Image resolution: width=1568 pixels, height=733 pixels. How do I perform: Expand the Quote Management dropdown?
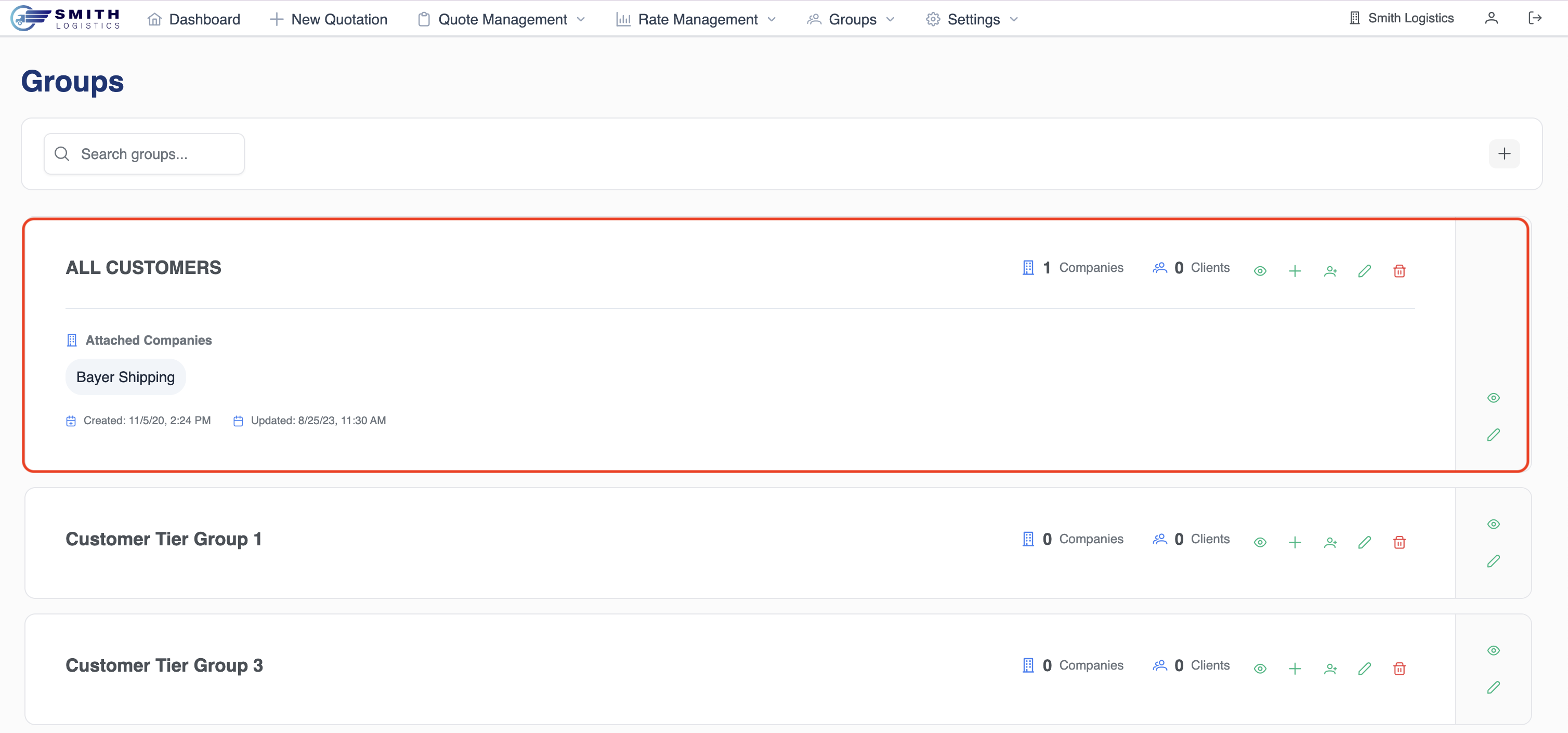coord(502,19)
